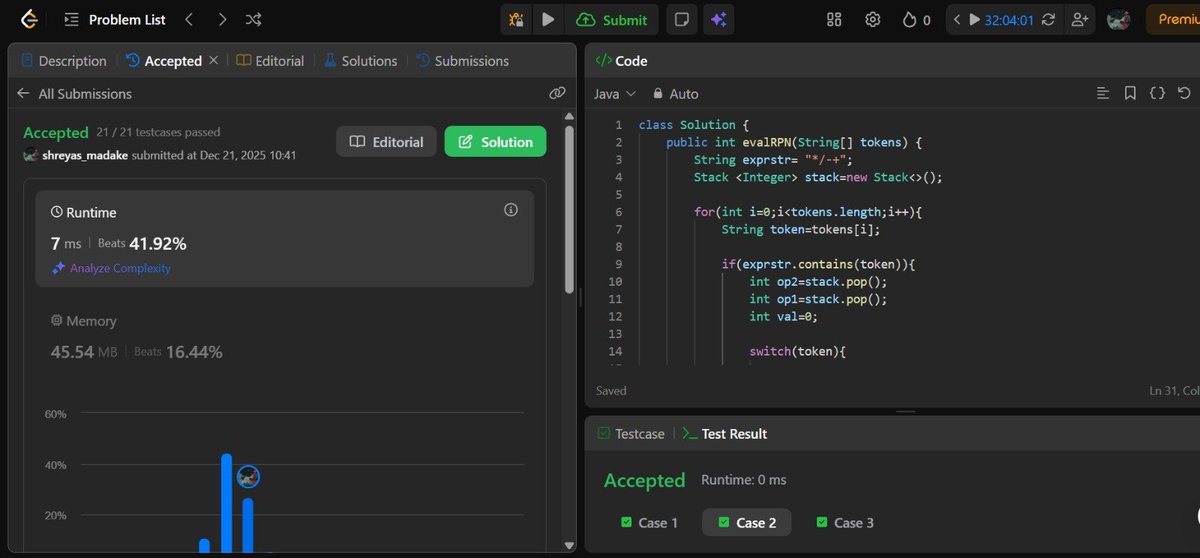Reset the timer with refresh icon
This screenshot has width=1200, height=558.
coord(1048,19)
